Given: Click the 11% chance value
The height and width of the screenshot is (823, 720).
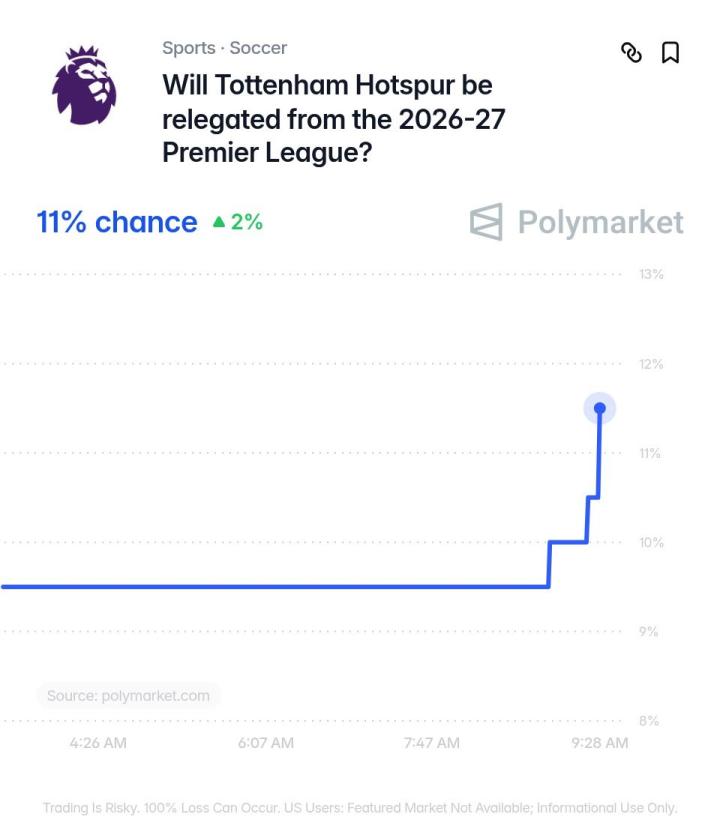Looking at the screenshot, I should [x=117, y=222].
